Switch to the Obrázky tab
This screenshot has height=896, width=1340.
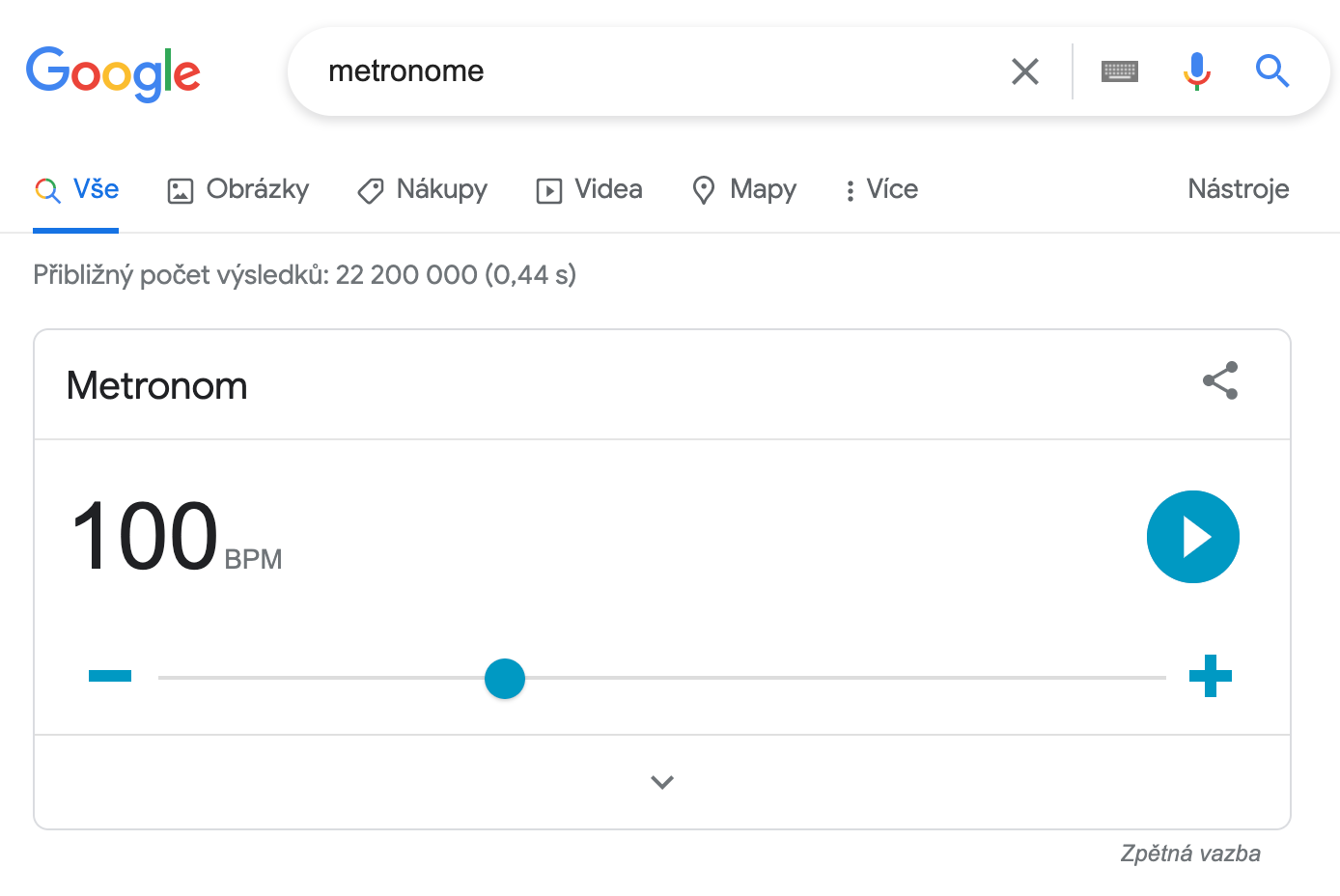click(x=238, y=189)
